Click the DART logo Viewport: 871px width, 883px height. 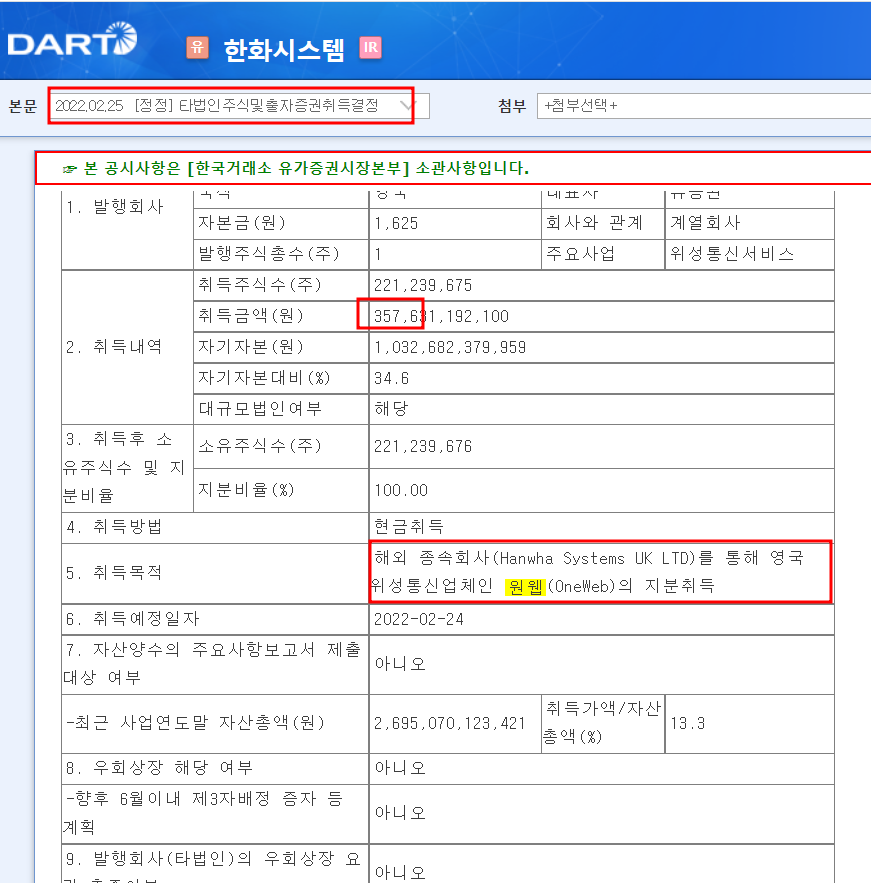coord(72,39)
